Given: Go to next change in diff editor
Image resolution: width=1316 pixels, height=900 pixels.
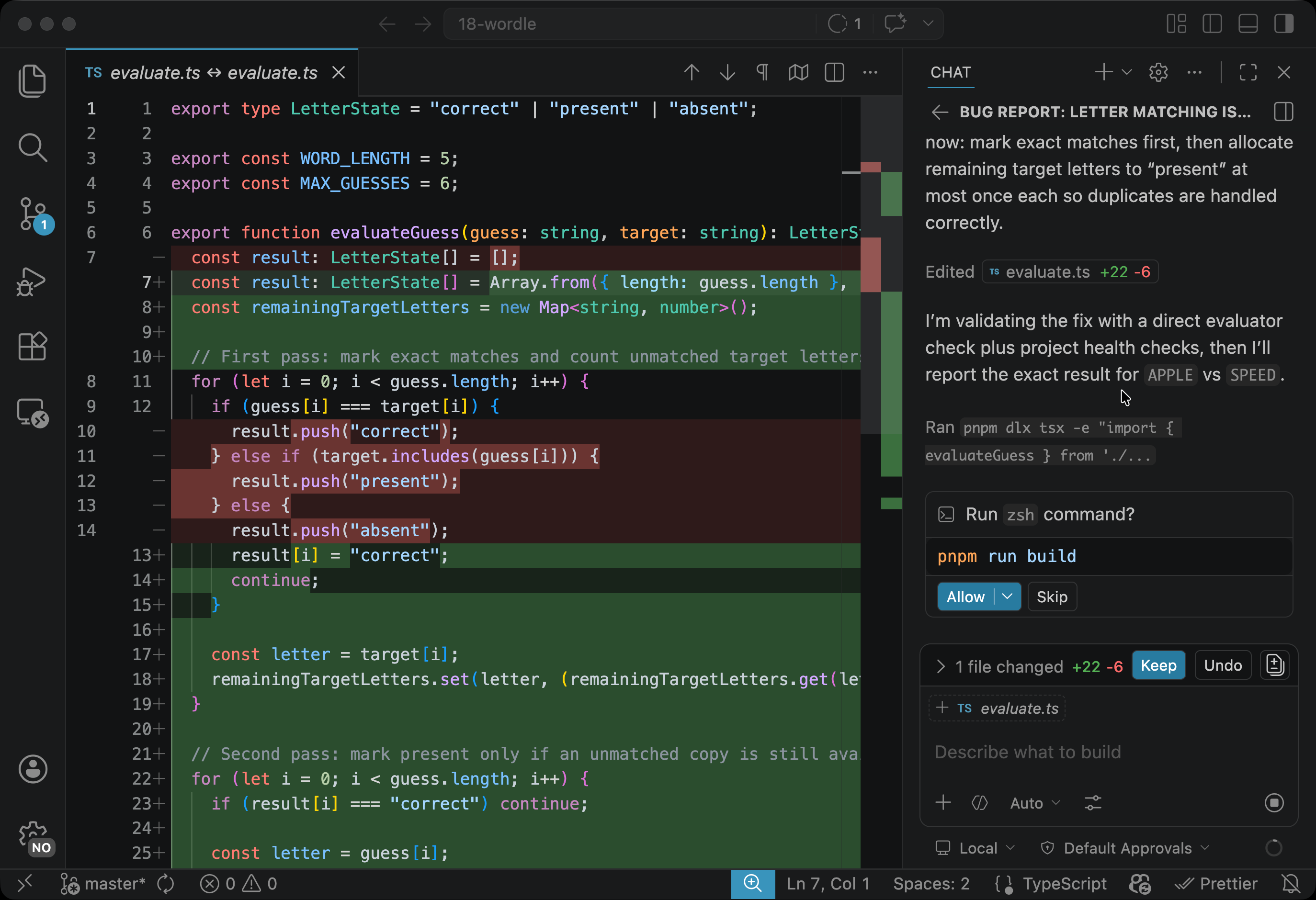Looking at the screenshot, I should point(727,72).
